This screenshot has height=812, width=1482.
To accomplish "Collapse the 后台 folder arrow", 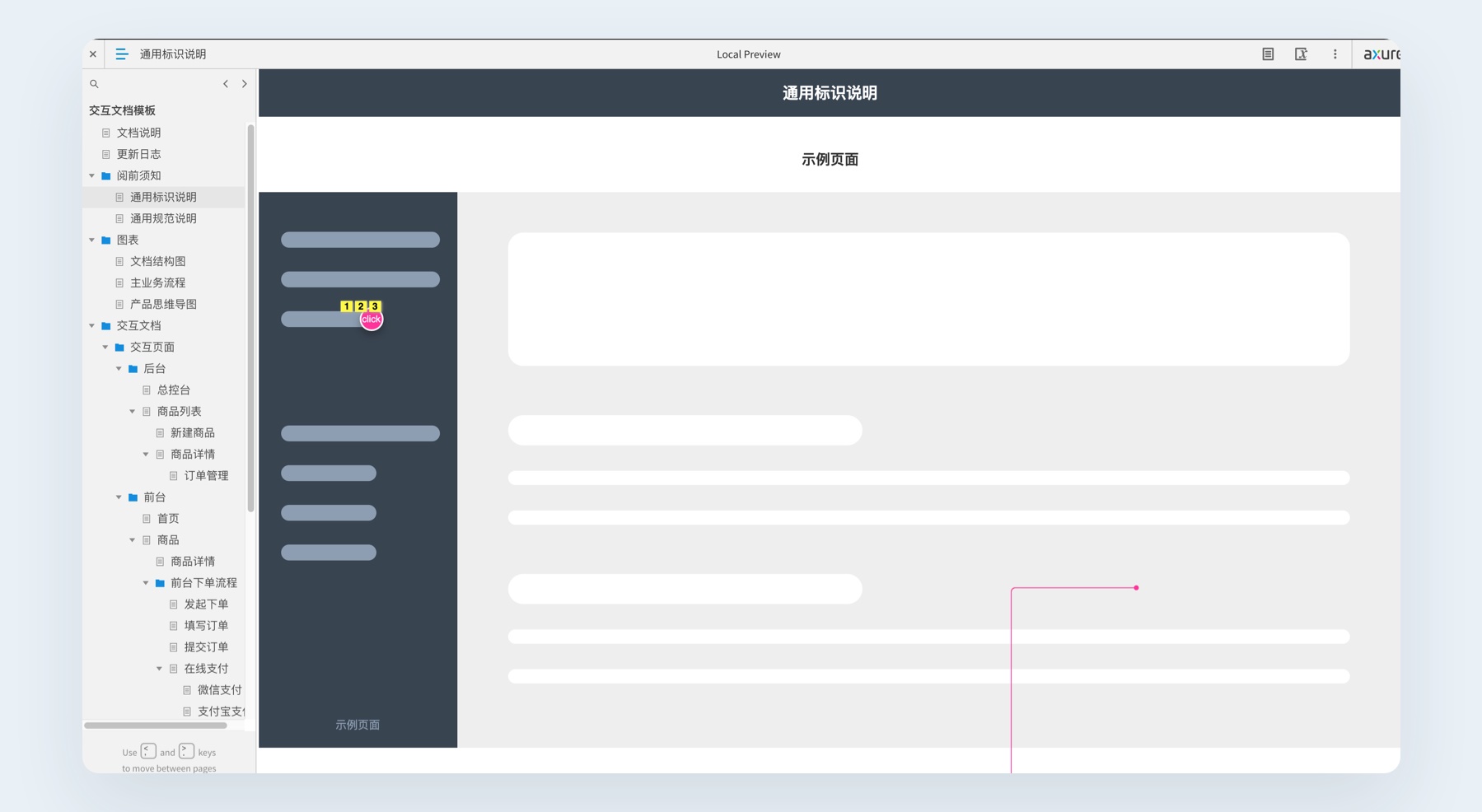I will tap(119, 369).
